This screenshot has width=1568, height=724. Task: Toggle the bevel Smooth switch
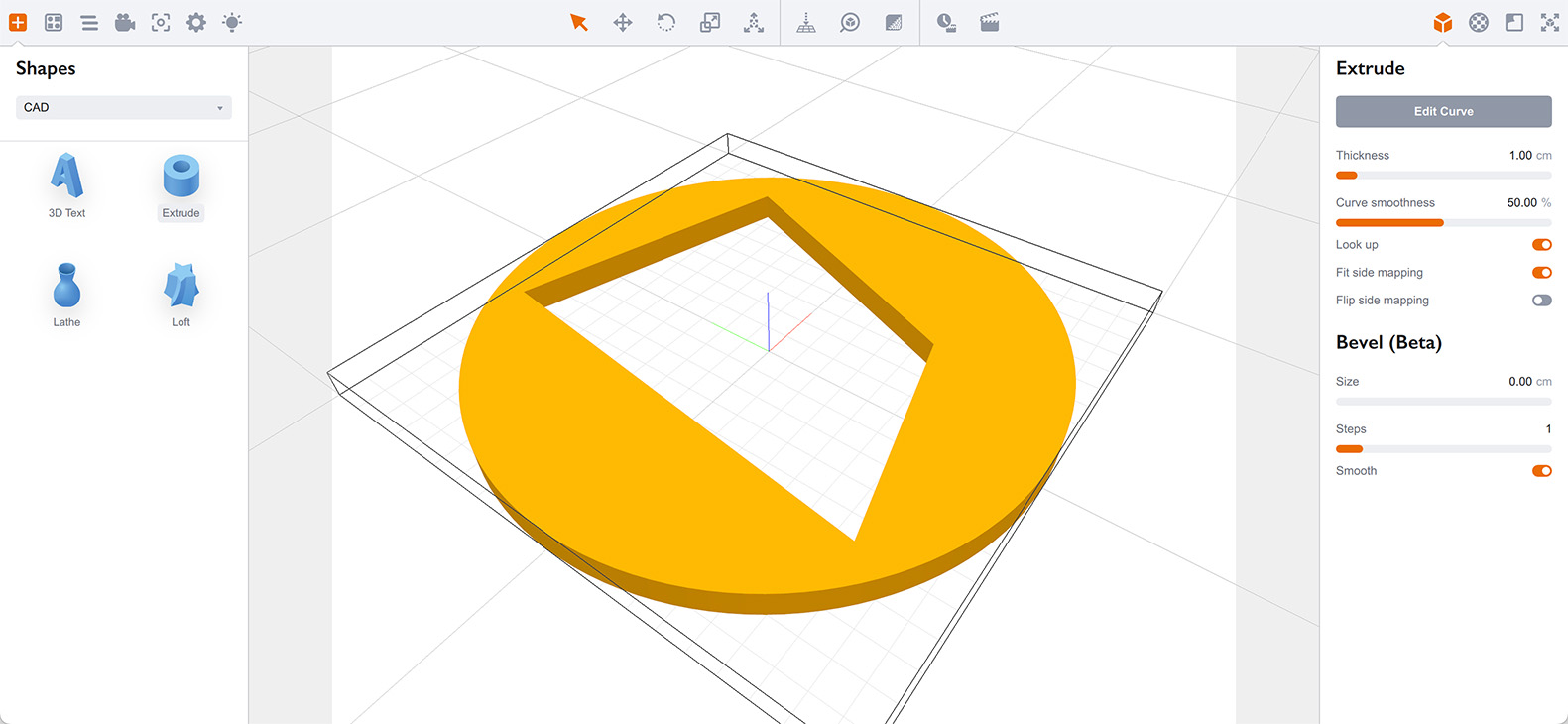(1541, 471)
